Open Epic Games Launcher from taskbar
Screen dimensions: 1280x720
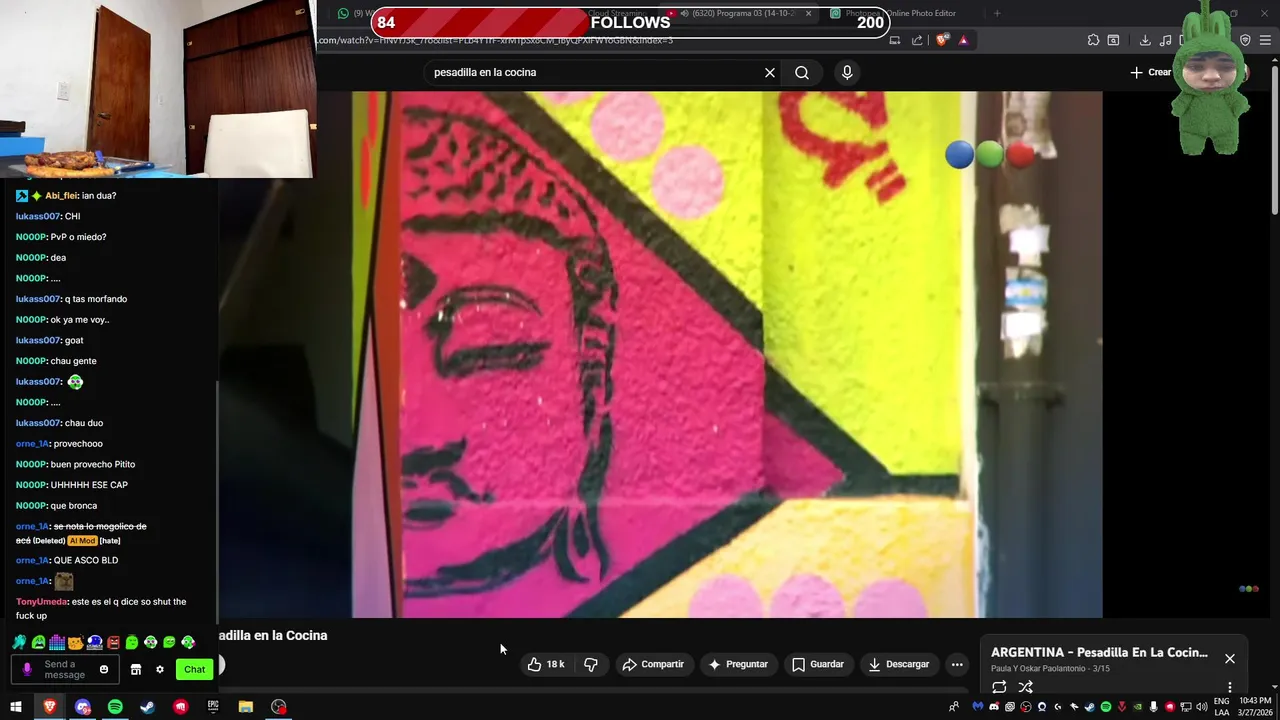[213, 707]
